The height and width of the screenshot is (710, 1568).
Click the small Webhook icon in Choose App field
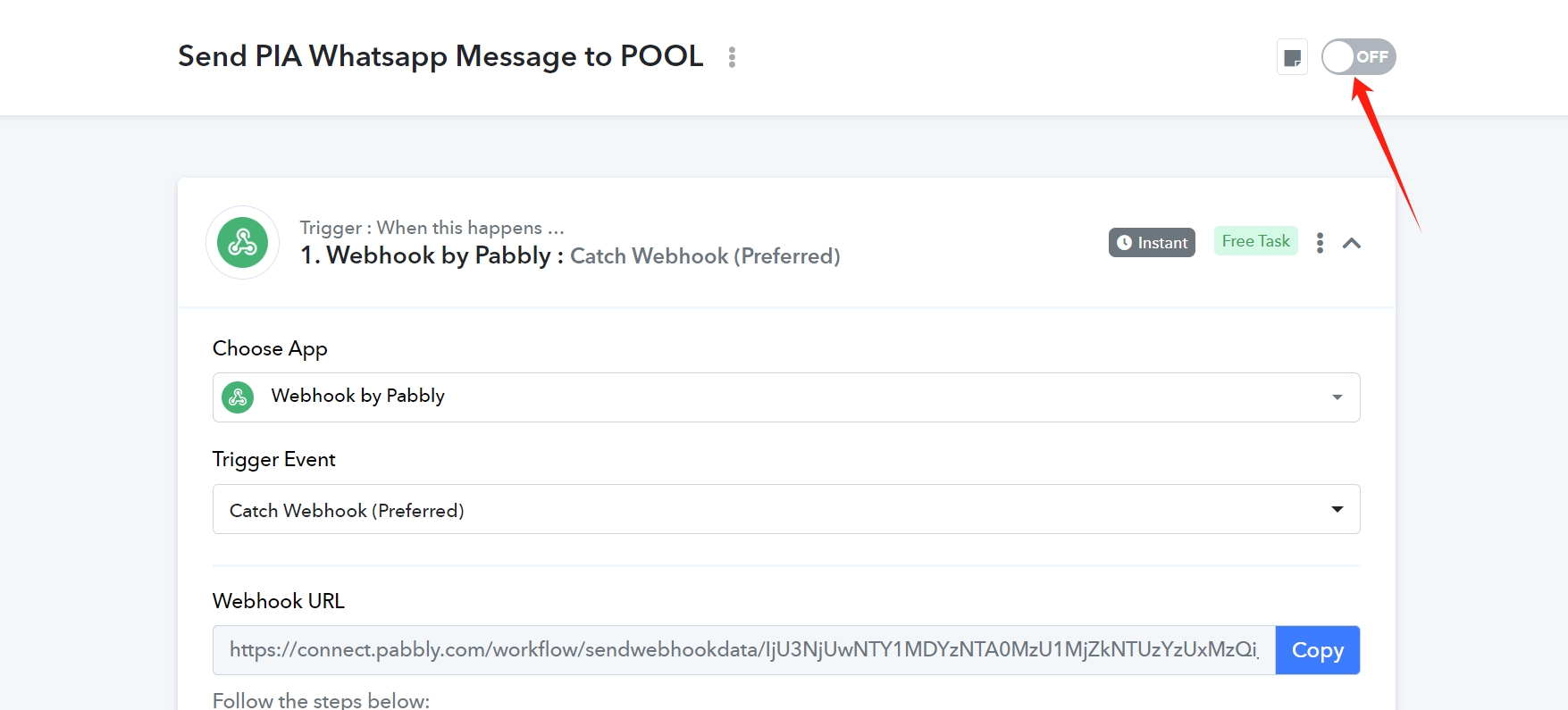click(x=238, y=397)
